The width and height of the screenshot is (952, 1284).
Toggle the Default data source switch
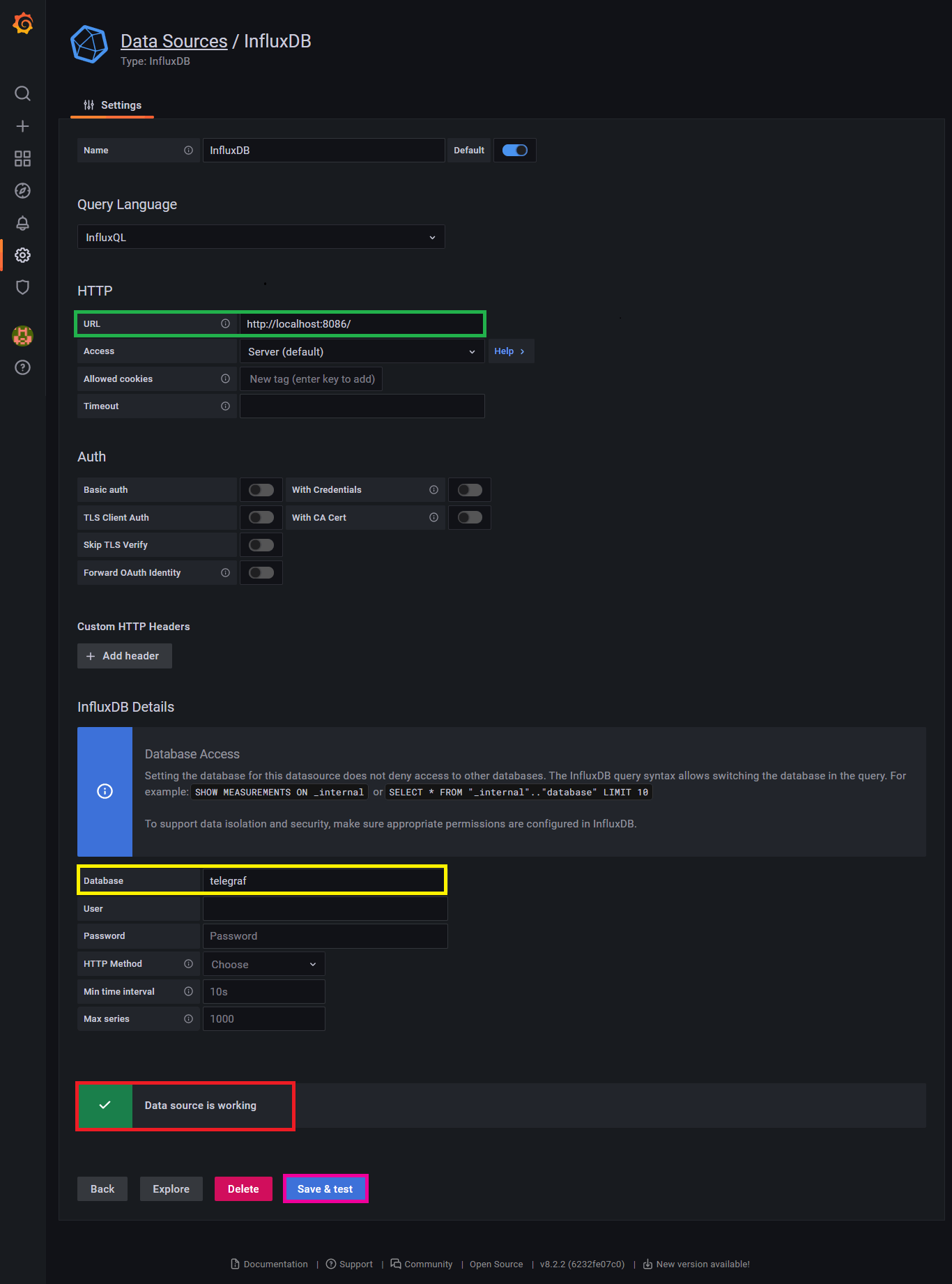(515, 151)
